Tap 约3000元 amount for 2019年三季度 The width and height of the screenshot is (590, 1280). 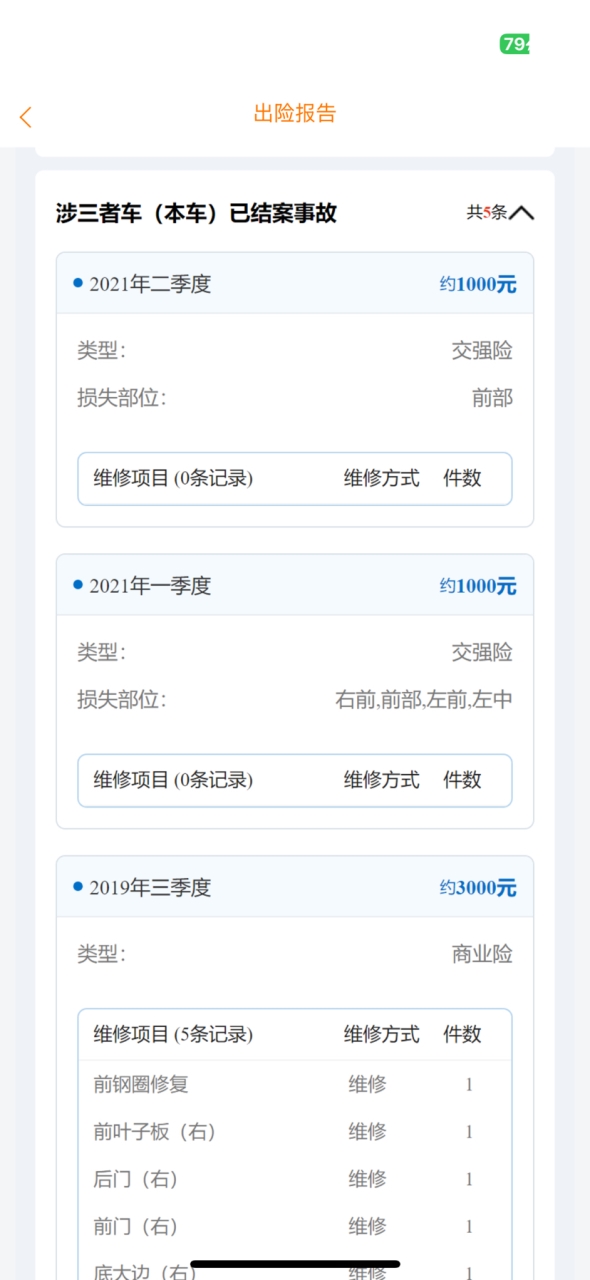pyautogui.click(x=478, y=888)
